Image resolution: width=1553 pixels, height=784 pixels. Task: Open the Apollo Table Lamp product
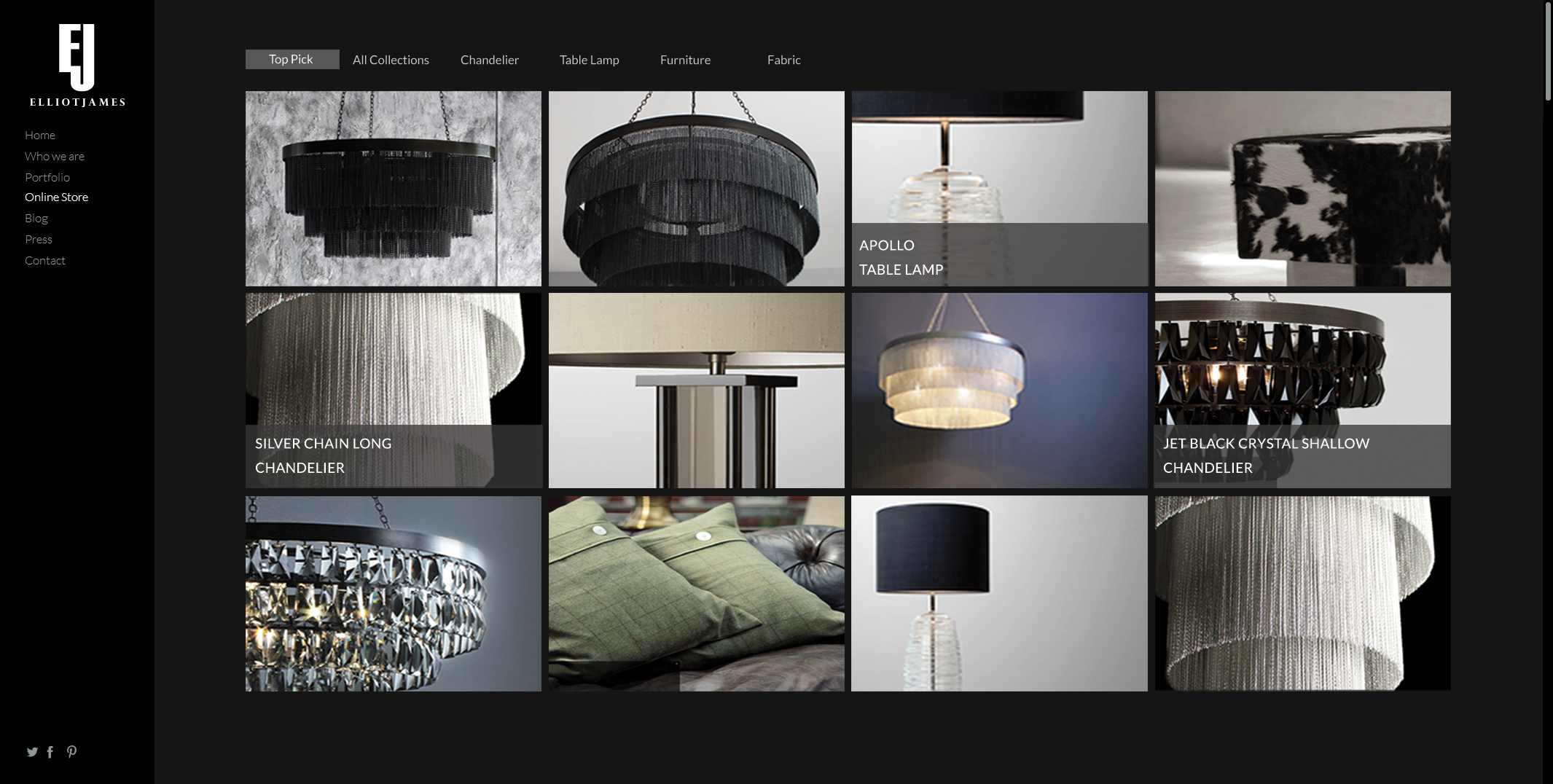coord(1000,189)
